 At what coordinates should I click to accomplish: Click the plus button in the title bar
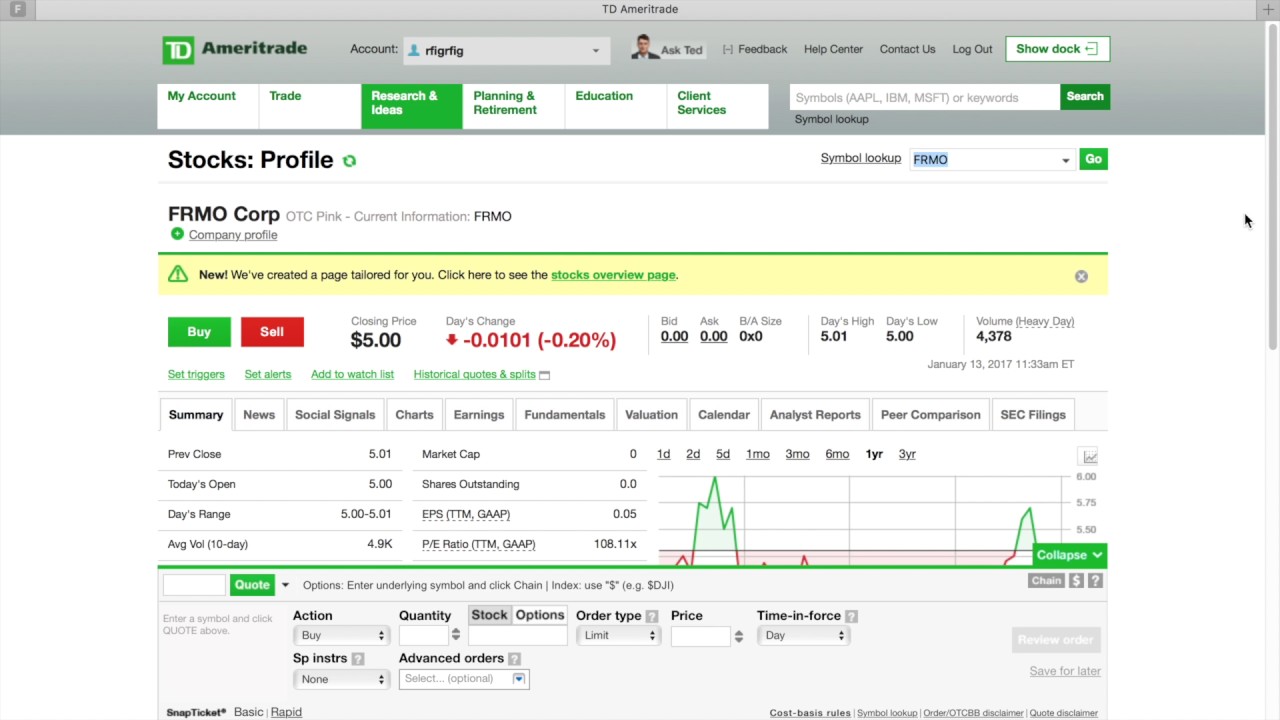click(1269, 9)
